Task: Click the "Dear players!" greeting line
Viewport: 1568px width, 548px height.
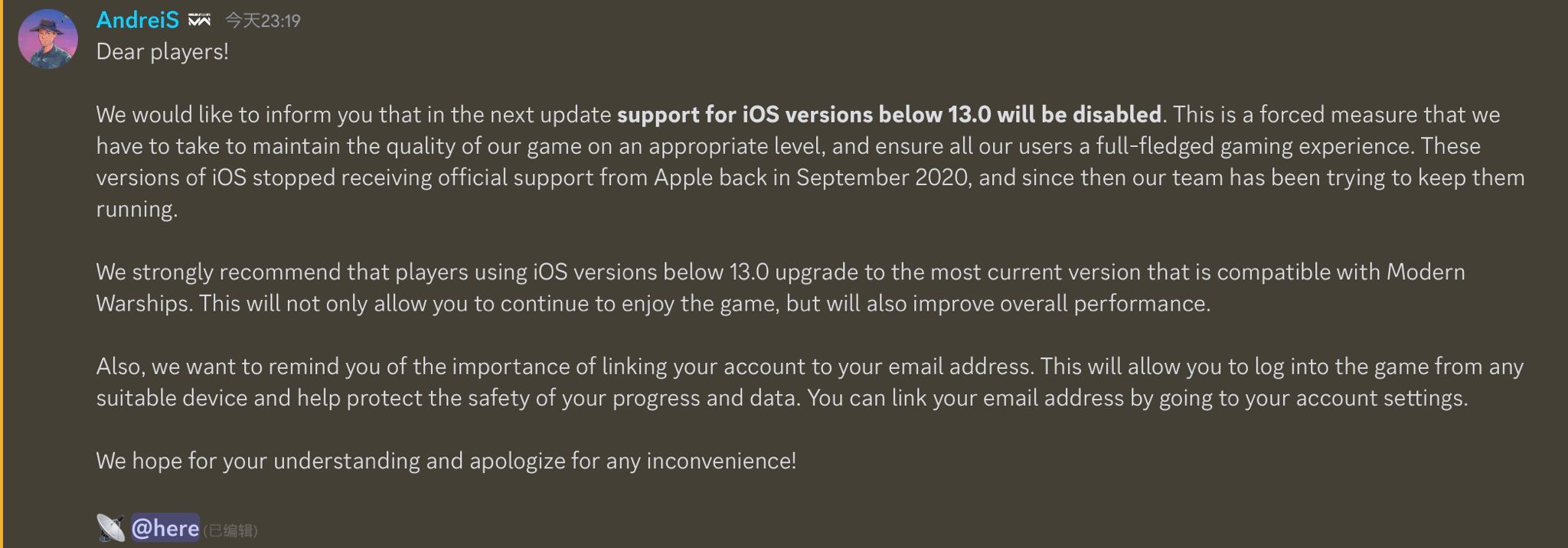Action: [162, 52]
